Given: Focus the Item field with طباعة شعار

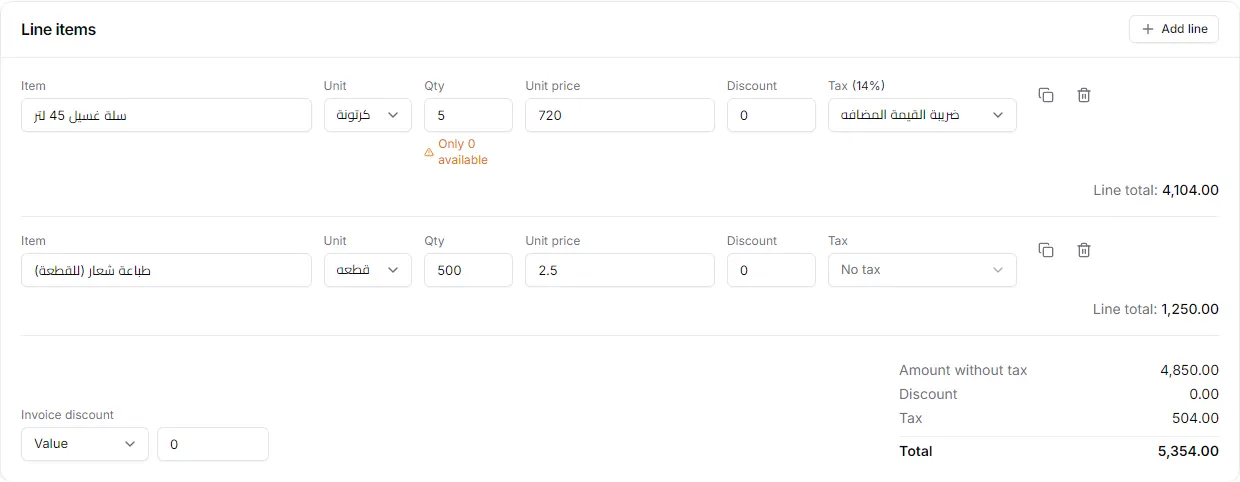Looking at the screenshot, I should (x=166, y=270).
